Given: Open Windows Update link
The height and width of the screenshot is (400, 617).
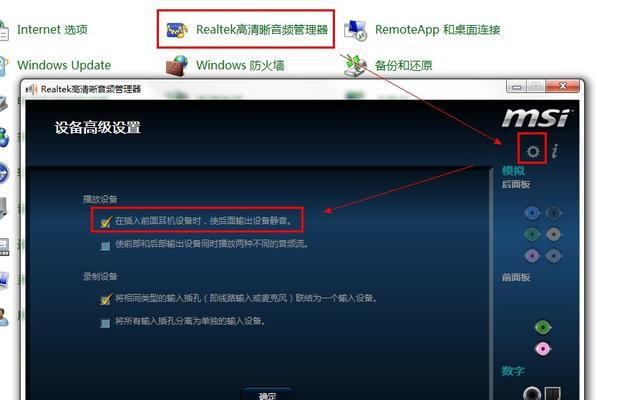Looking at the screenshot, I should point(64,65).
